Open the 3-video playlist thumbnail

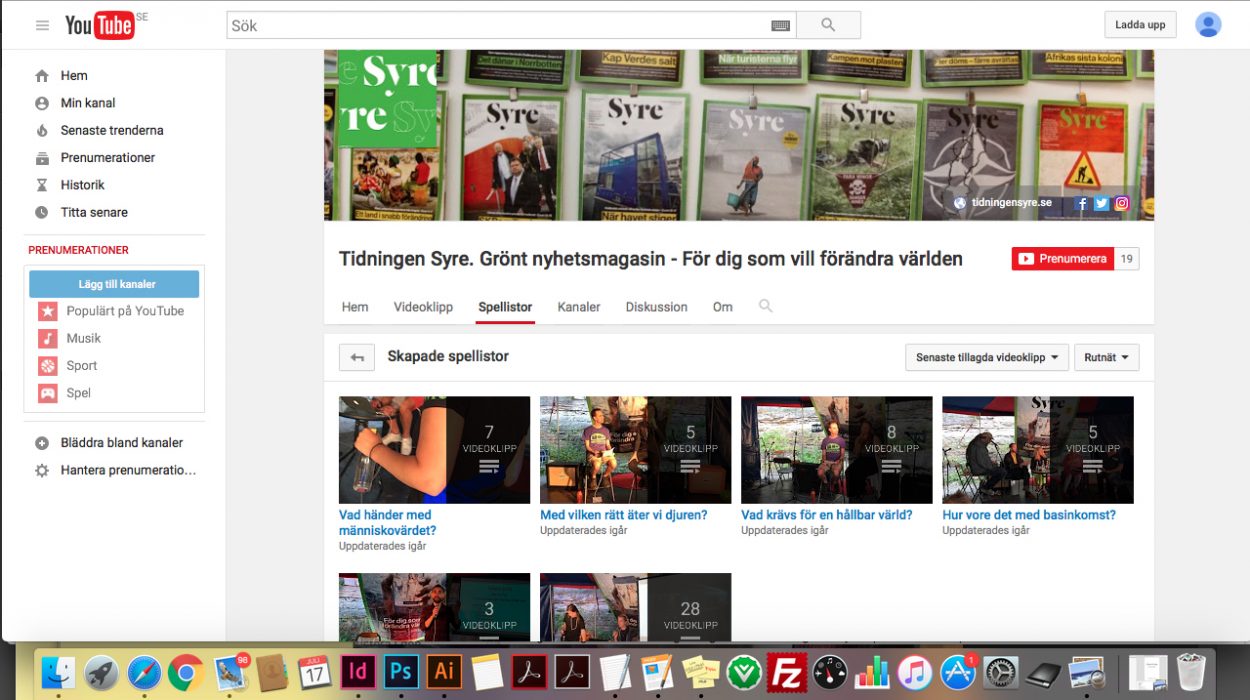434,607
